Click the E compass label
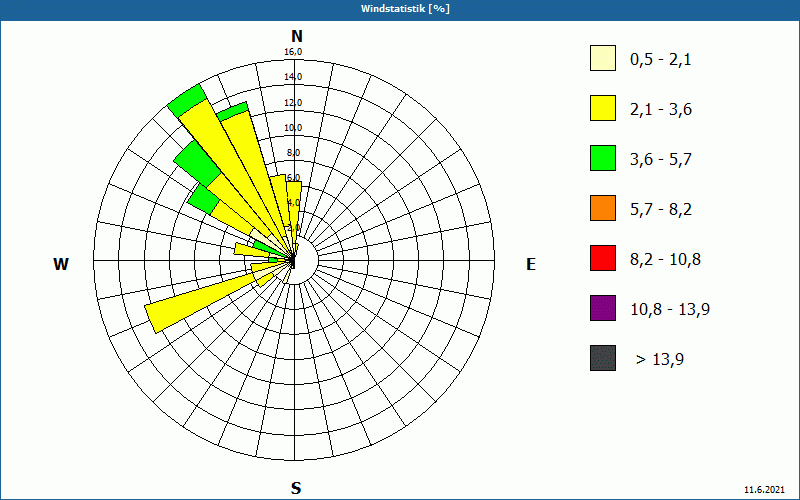Viewport: 800px width, 500px height. (531, 264)
